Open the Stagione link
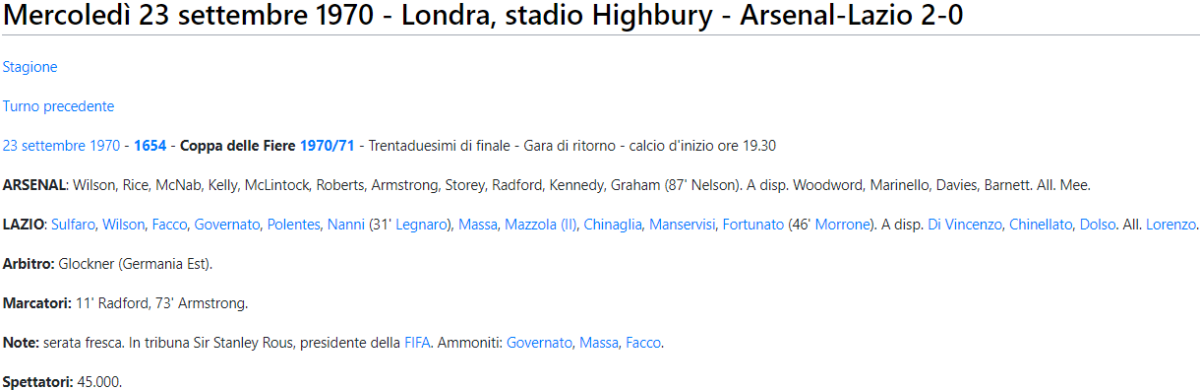The image size is (1200, 390). 30,67
